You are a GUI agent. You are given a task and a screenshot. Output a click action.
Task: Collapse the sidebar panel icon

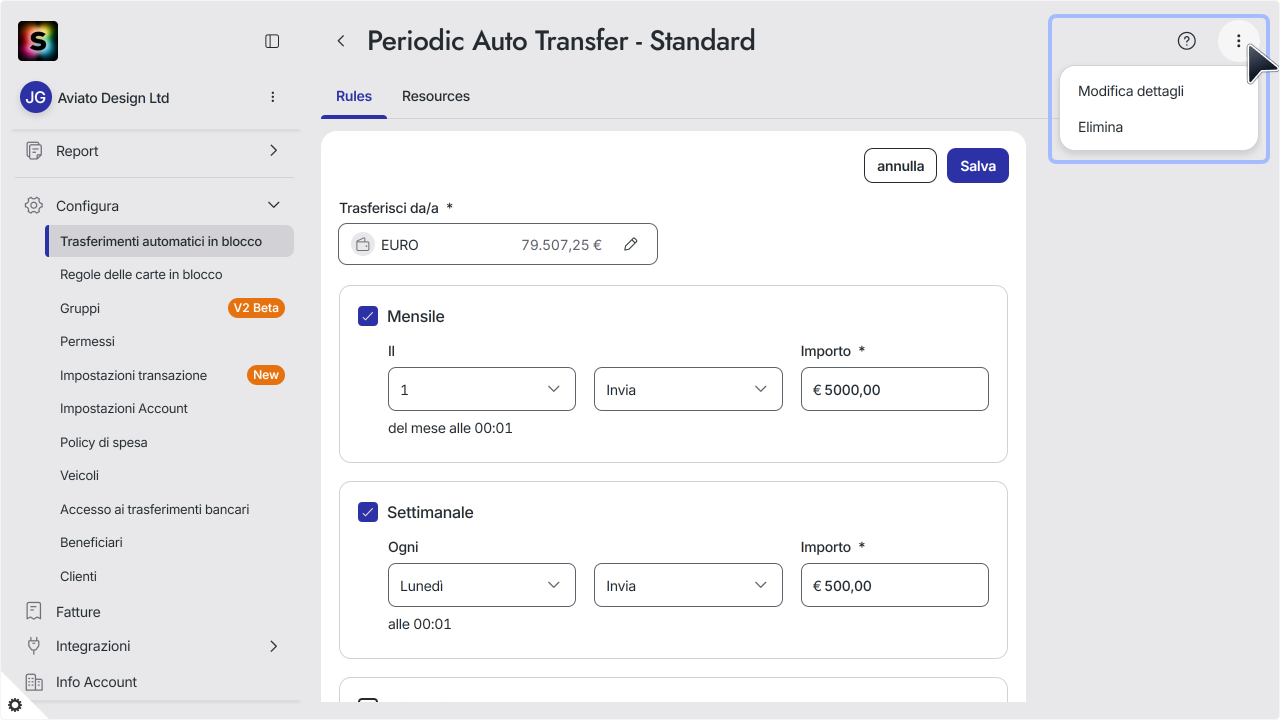(x=272, y=41)
